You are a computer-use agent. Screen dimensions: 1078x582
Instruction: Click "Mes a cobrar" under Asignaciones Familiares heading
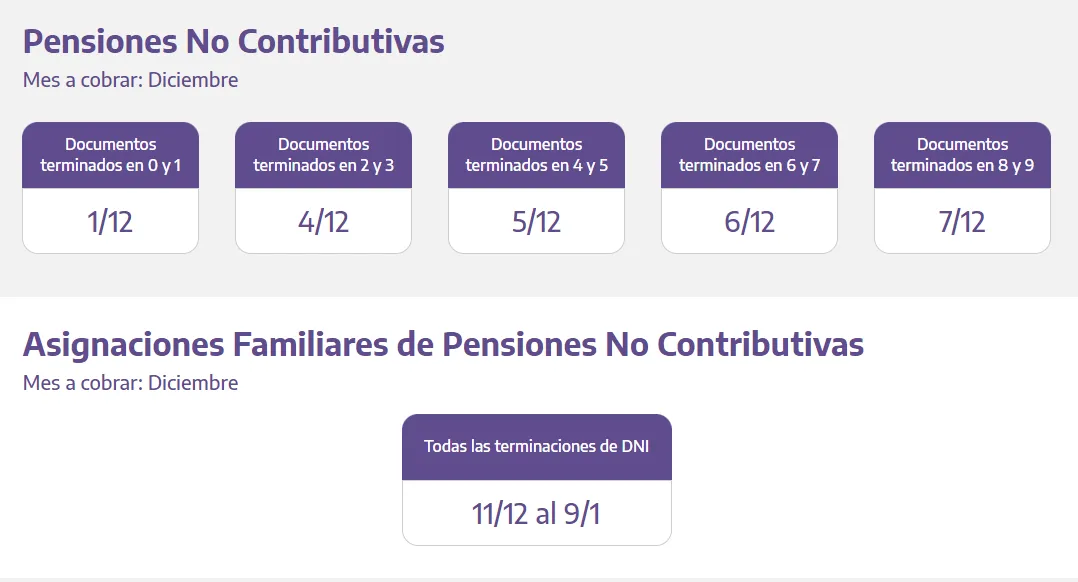(83, 383)
